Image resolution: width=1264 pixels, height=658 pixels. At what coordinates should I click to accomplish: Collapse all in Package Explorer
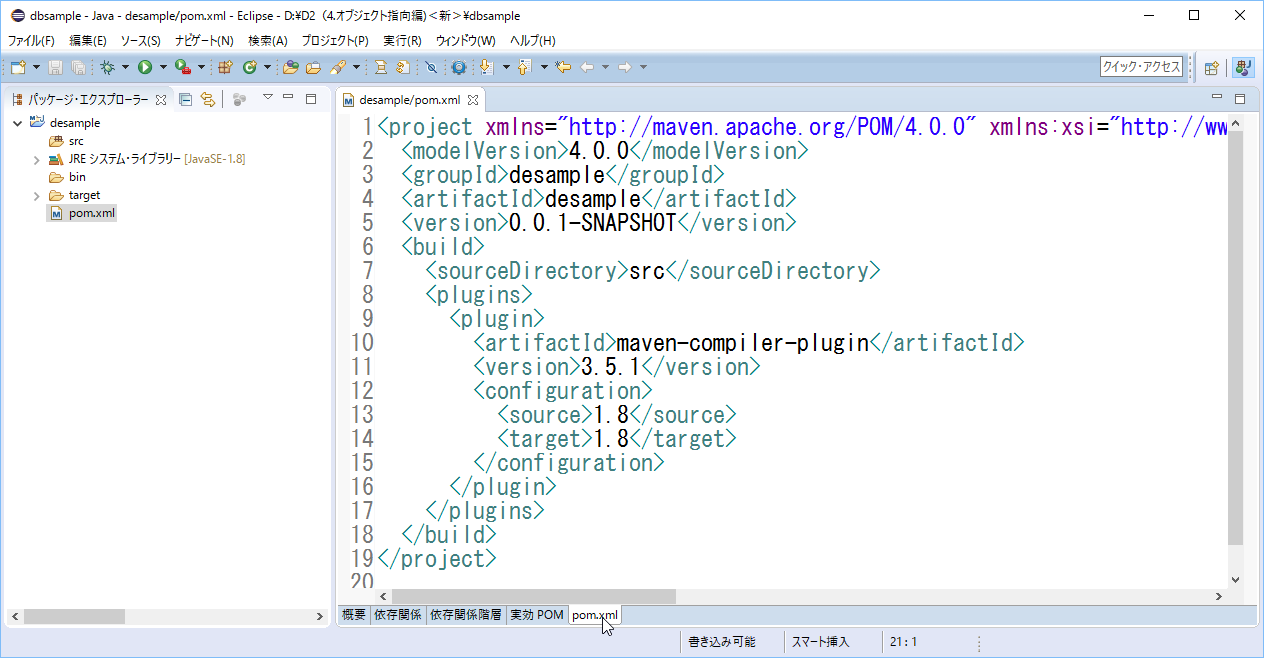(186, 99)
